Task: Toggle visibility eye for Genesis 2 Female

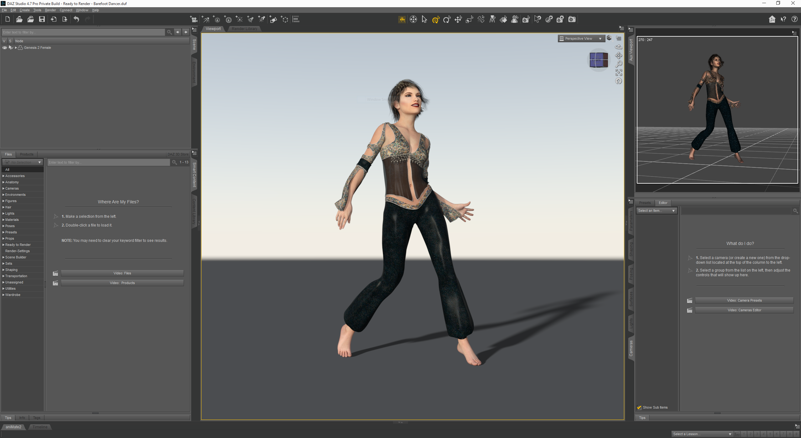Action: pos(5,47)
